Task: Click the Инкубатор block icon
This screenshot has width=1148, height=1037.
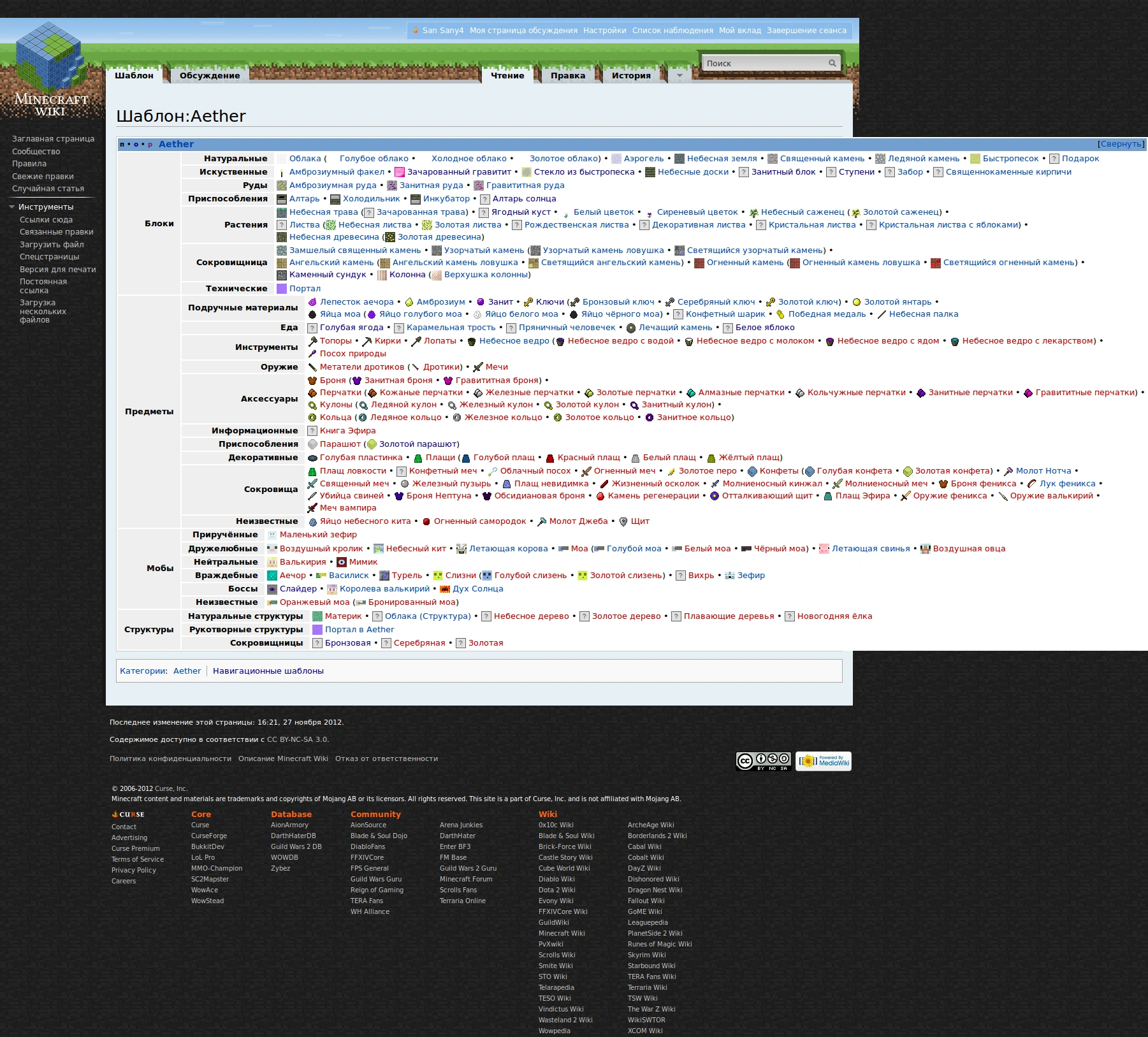Action: click(416, 199)
